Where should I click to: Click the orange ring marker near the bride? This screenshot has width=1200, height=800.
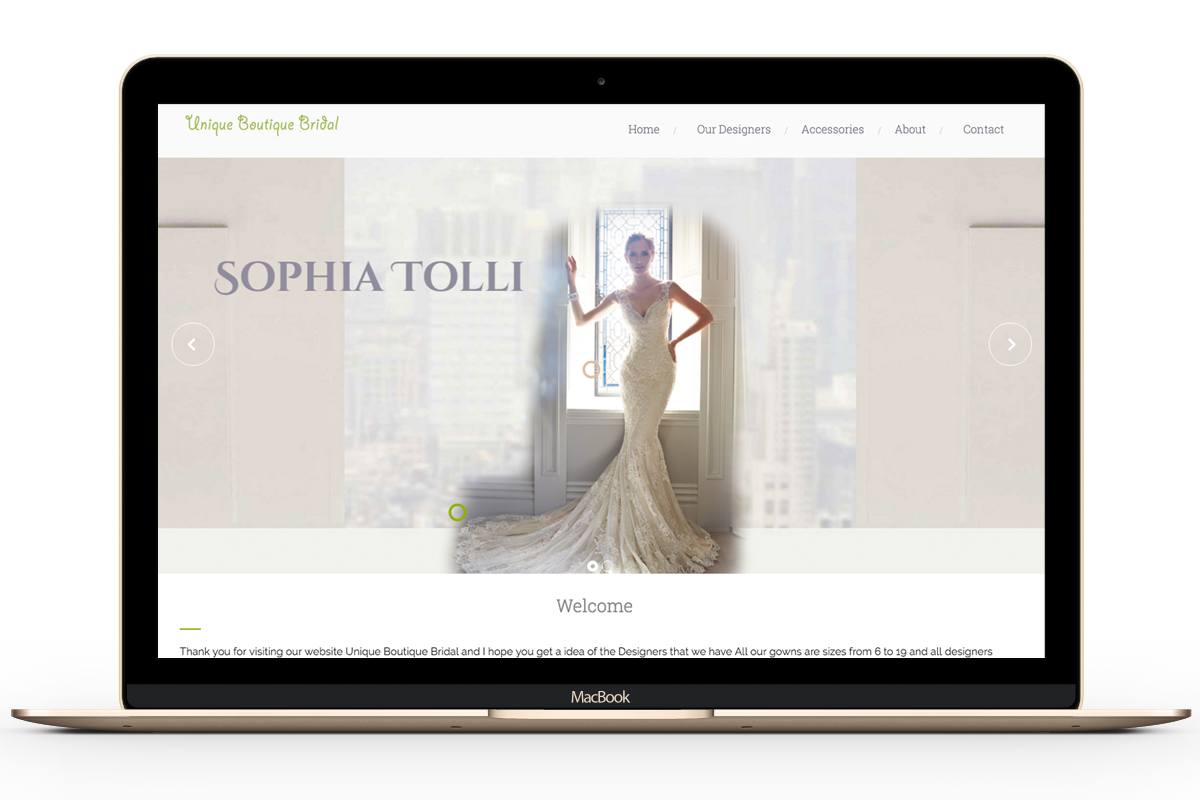[x=591, y=369]
